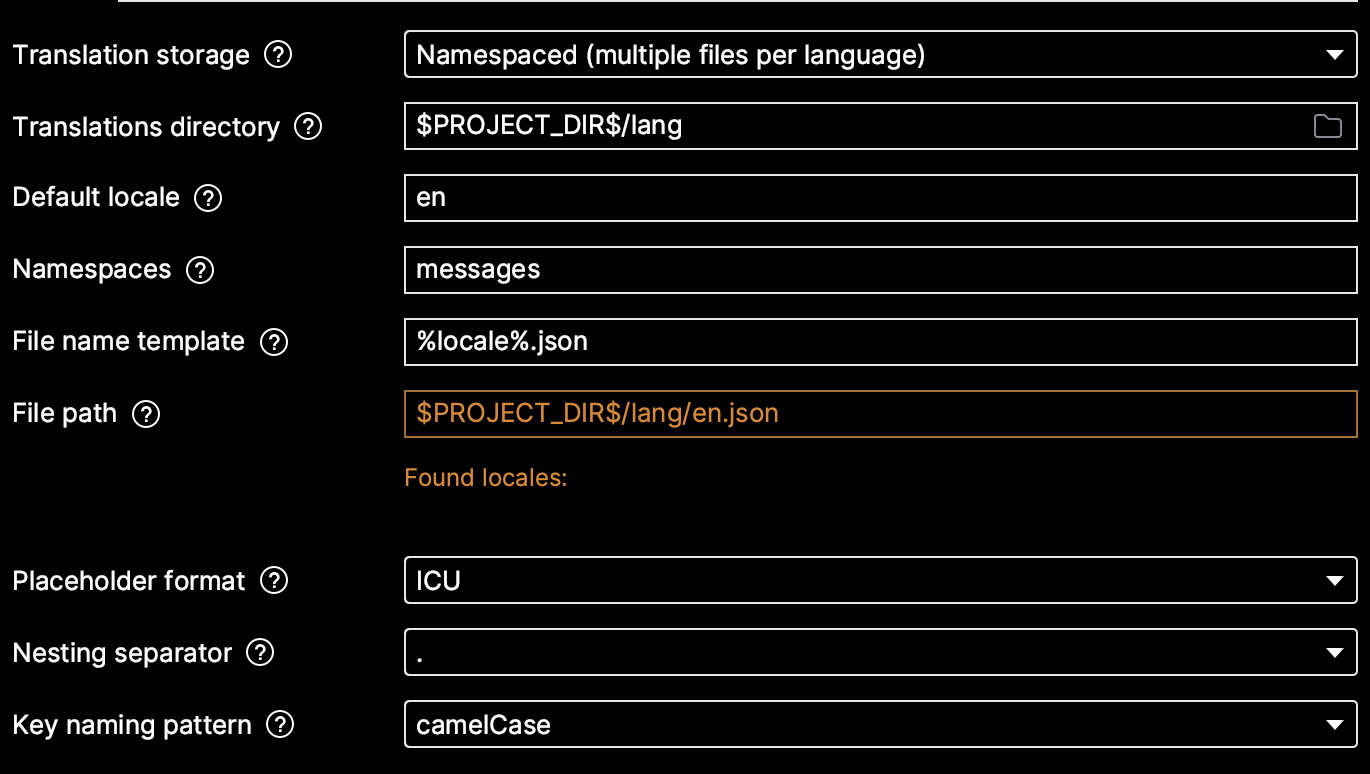
Task: Open help for Default locale setting
Action: [x=207, y=198]
